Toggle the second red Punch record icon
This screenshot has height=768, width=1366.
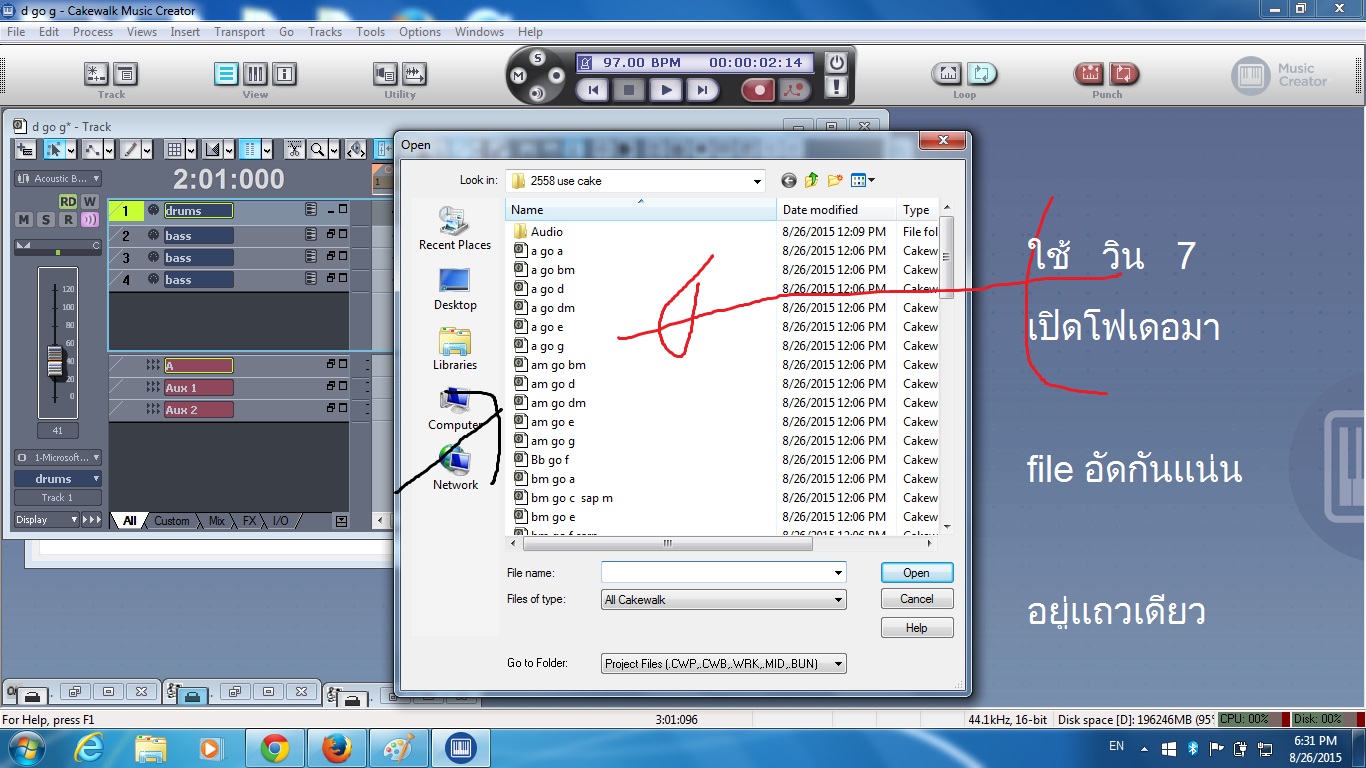pos(1124,73)
